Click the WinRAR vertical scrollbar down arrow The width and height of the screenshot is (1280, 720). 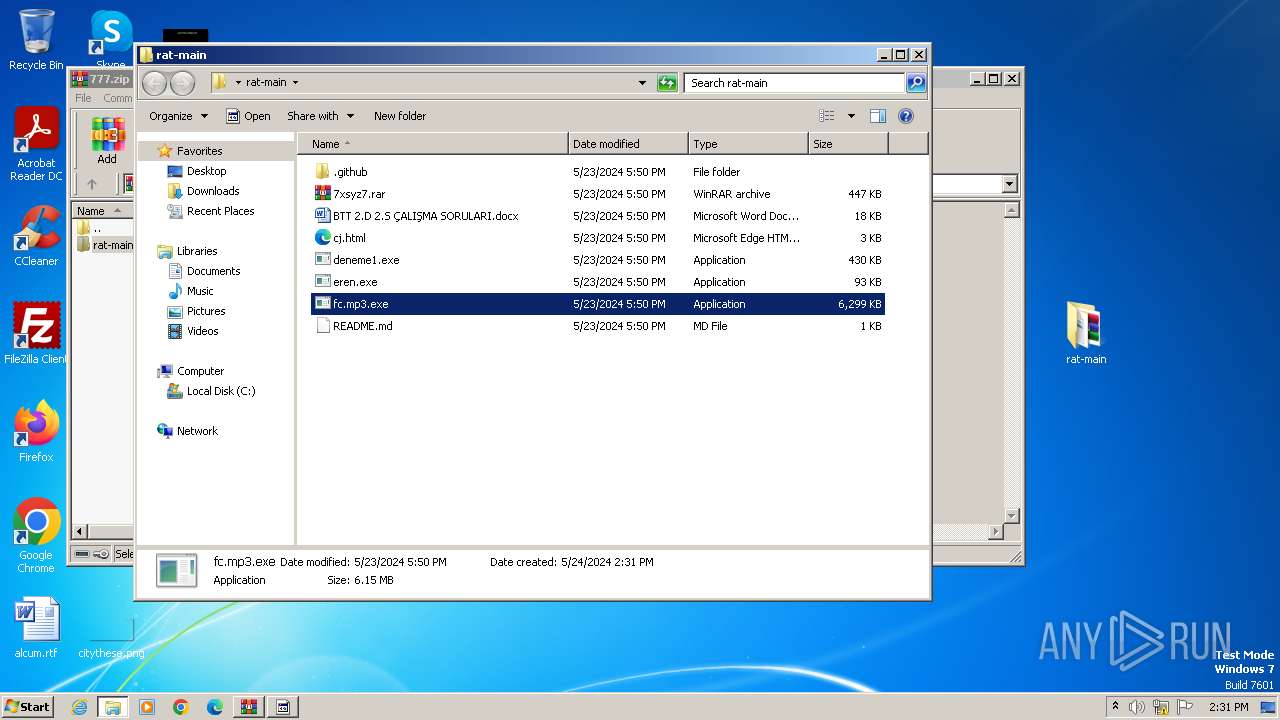[1011, 516]
